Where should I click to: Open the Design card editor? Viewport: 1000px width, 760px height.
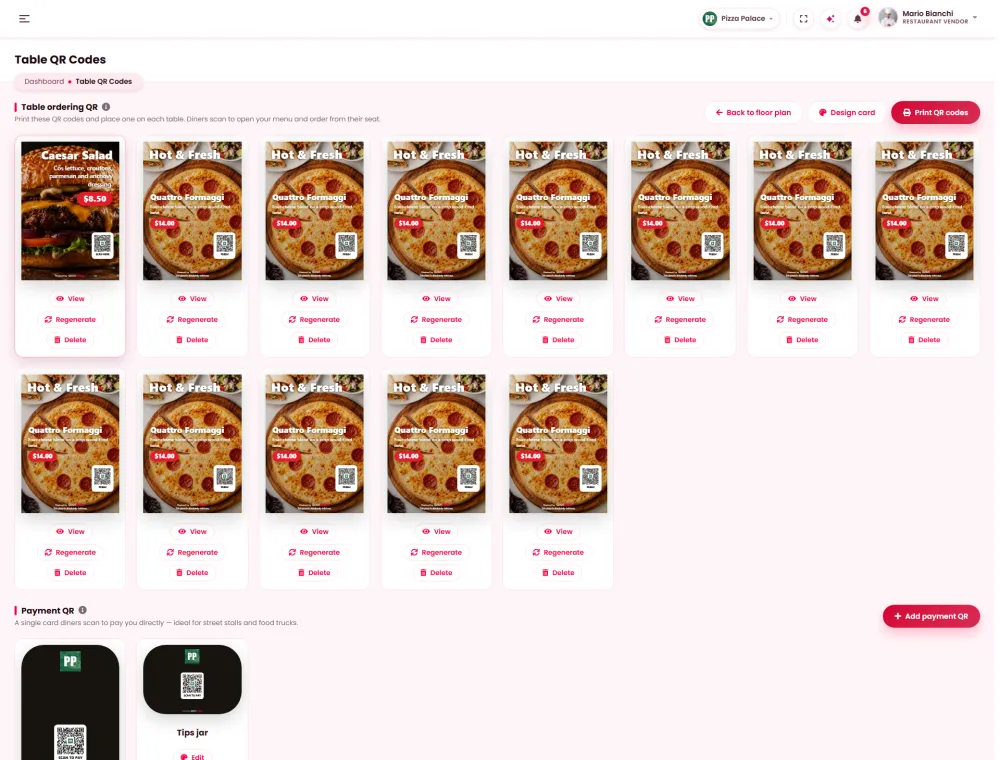[x=847, y=112]
